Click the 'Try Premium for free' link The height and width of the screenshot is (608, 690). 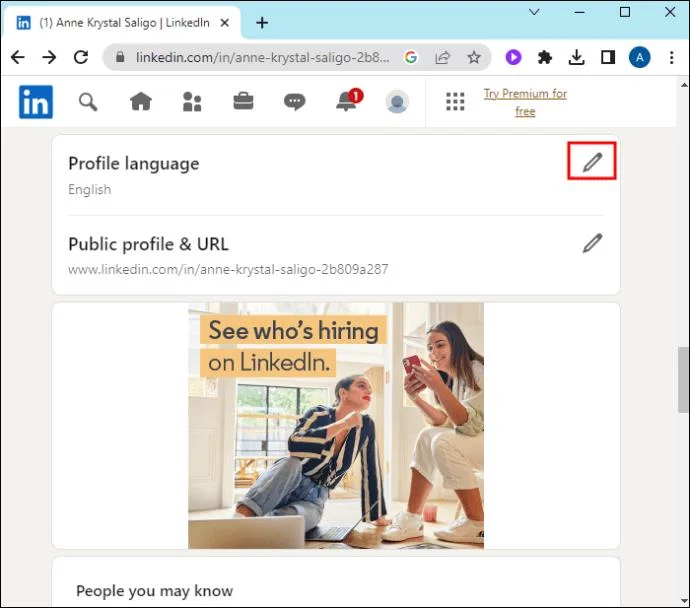(x=525, y=102)
